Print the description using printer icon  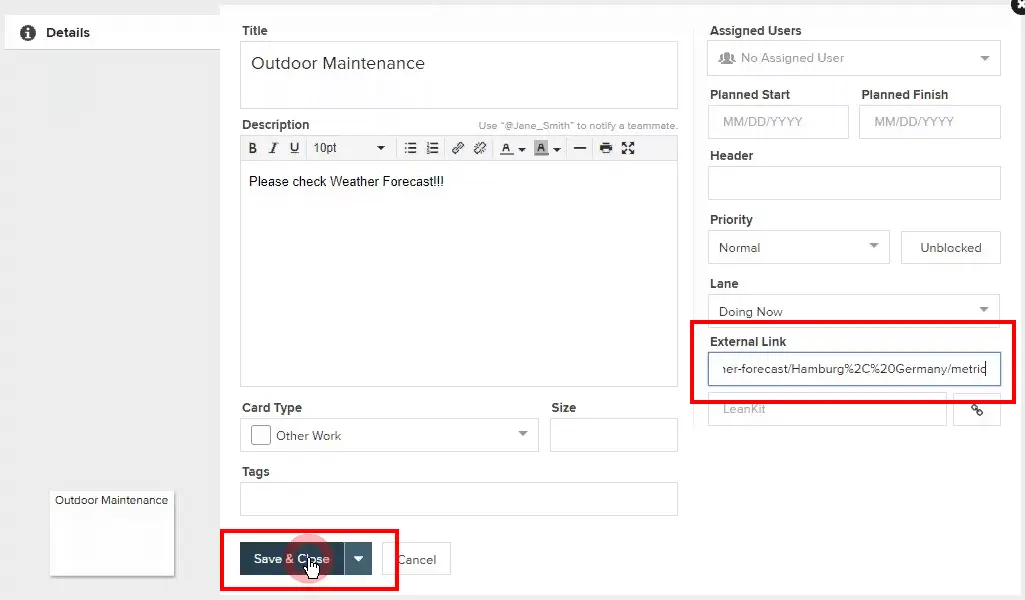(605, 148)
